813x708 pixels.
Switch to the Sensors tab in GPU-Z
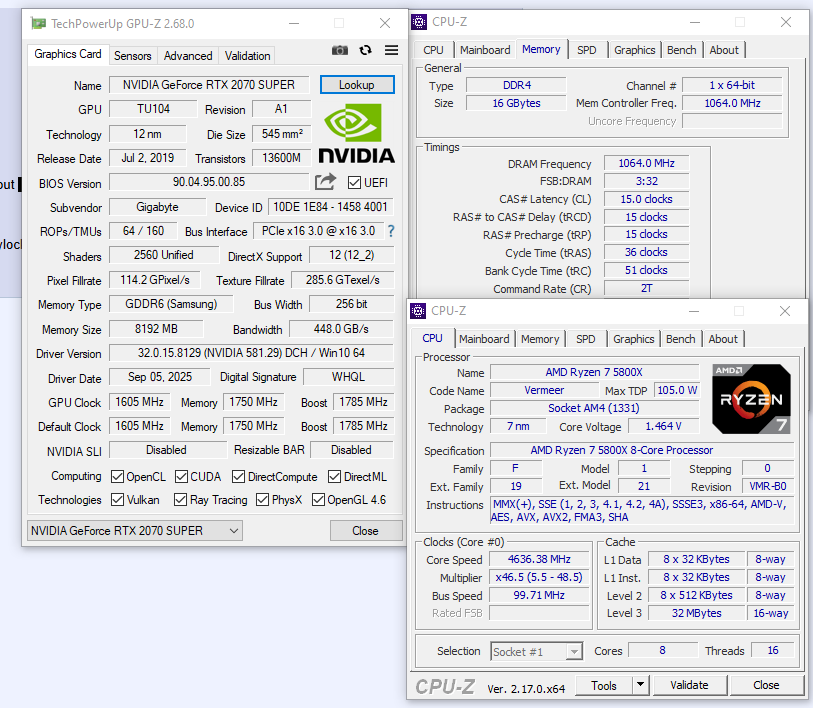(133, 55)
